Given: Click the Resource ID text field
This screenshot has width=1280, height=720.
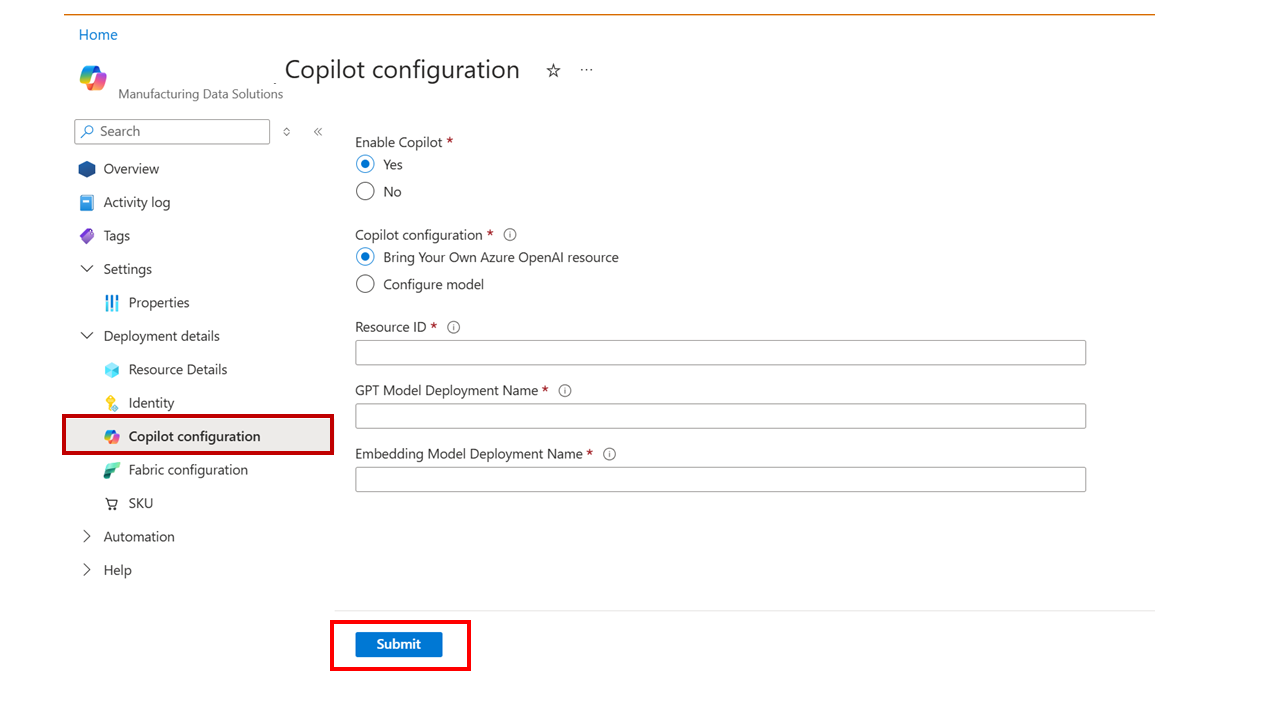Looking at the screenshot, I should click(x=720, y=352).
